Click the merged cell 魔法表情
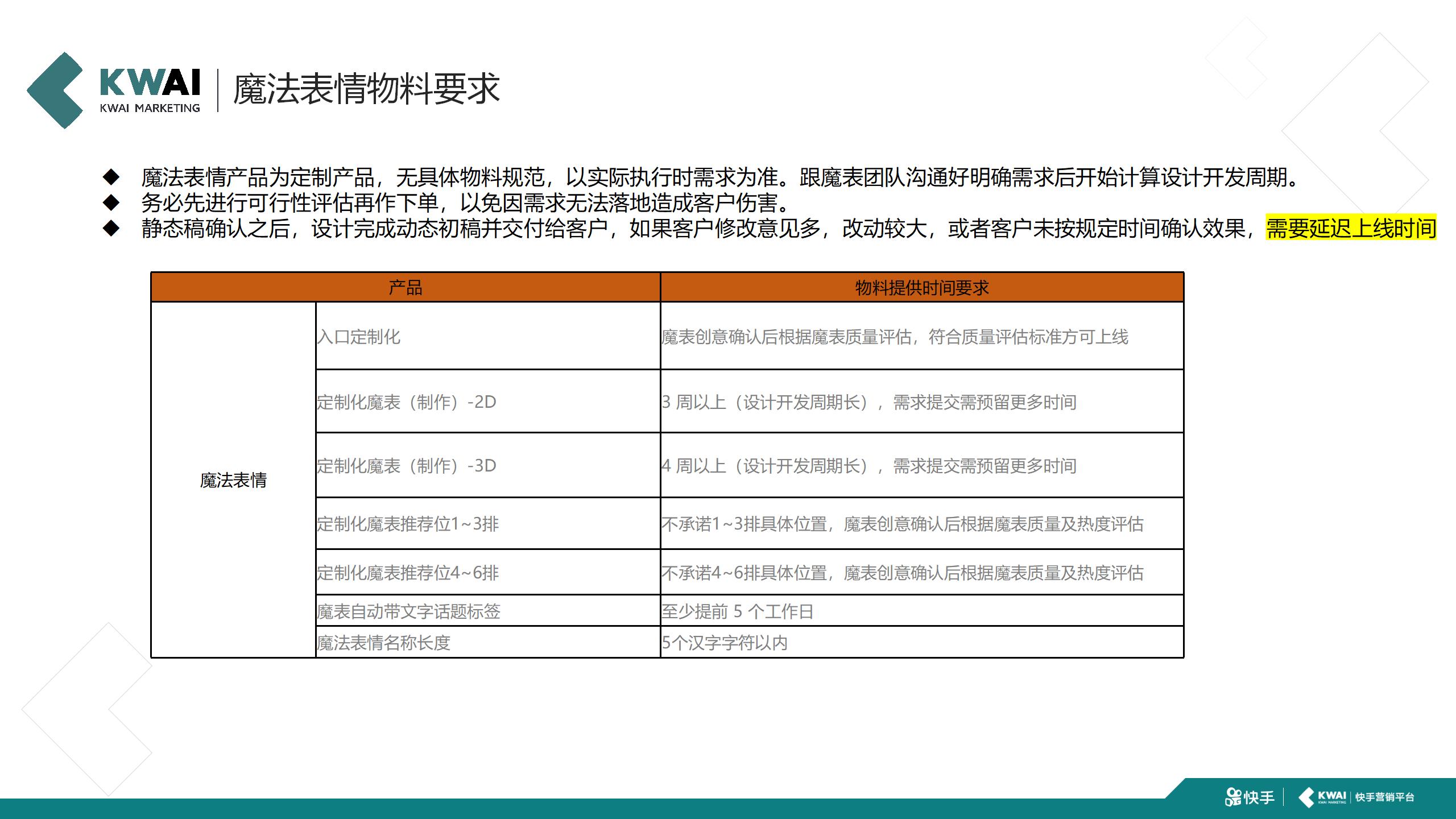 233,479
